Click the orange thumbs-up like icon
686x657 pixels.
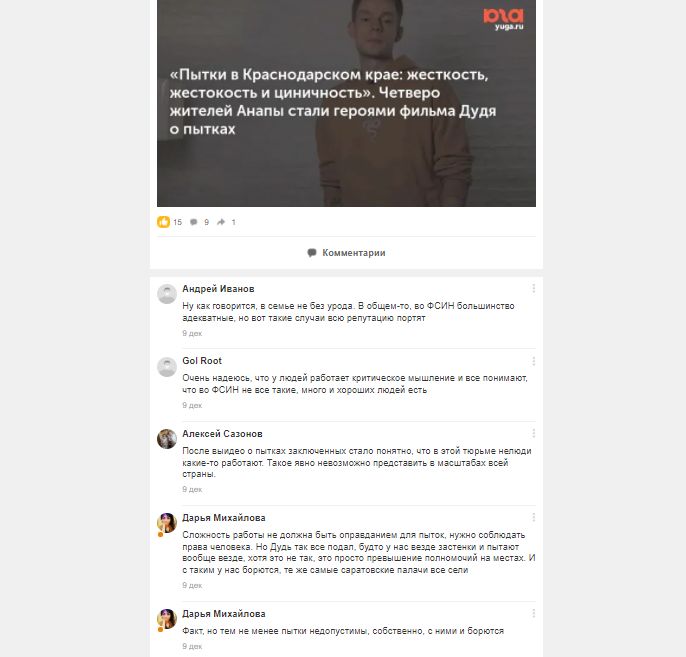(x=163, y=222)
